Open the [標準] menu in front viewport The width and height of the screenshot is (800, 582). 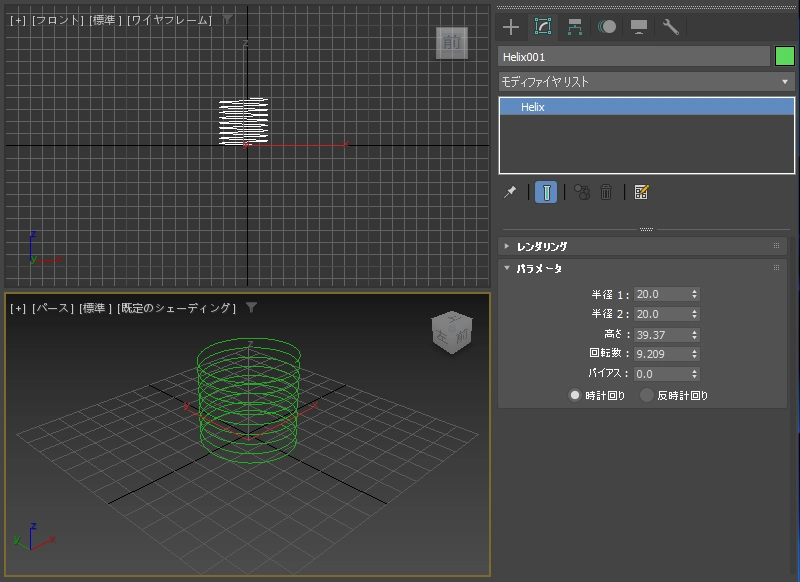tap(106, 20)
